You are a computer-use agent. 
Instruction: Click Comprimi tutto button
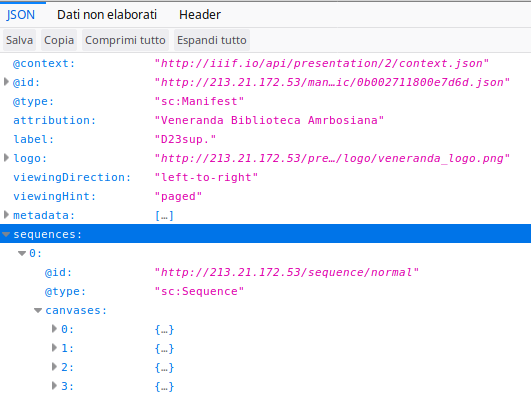click(125, 40)
